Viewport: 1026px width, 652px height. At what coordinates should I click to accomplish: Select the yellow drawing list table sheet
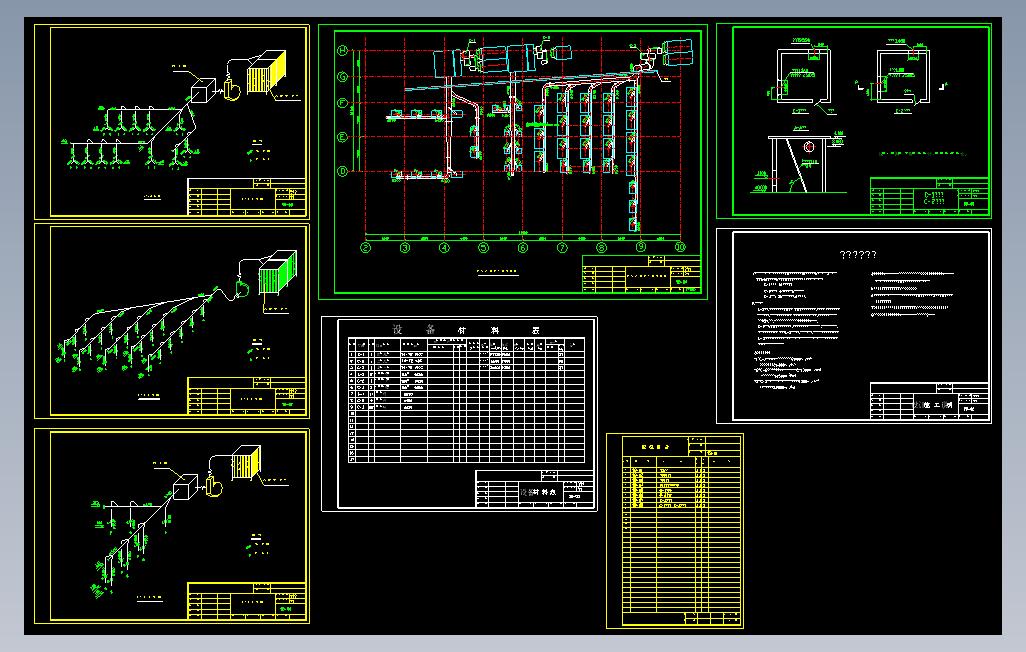(675, 531)
